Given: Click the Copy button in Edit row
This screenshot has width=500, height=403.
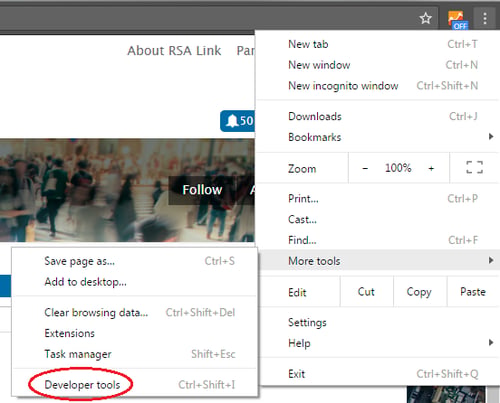Looking at the screenshot, I should coord(419,292).
